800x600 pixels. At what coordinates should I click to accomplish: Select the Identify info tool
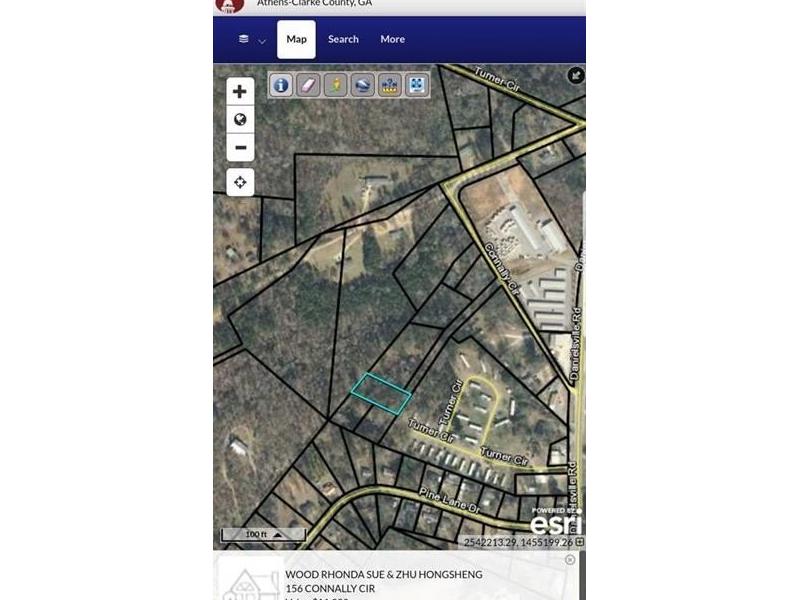281,85
